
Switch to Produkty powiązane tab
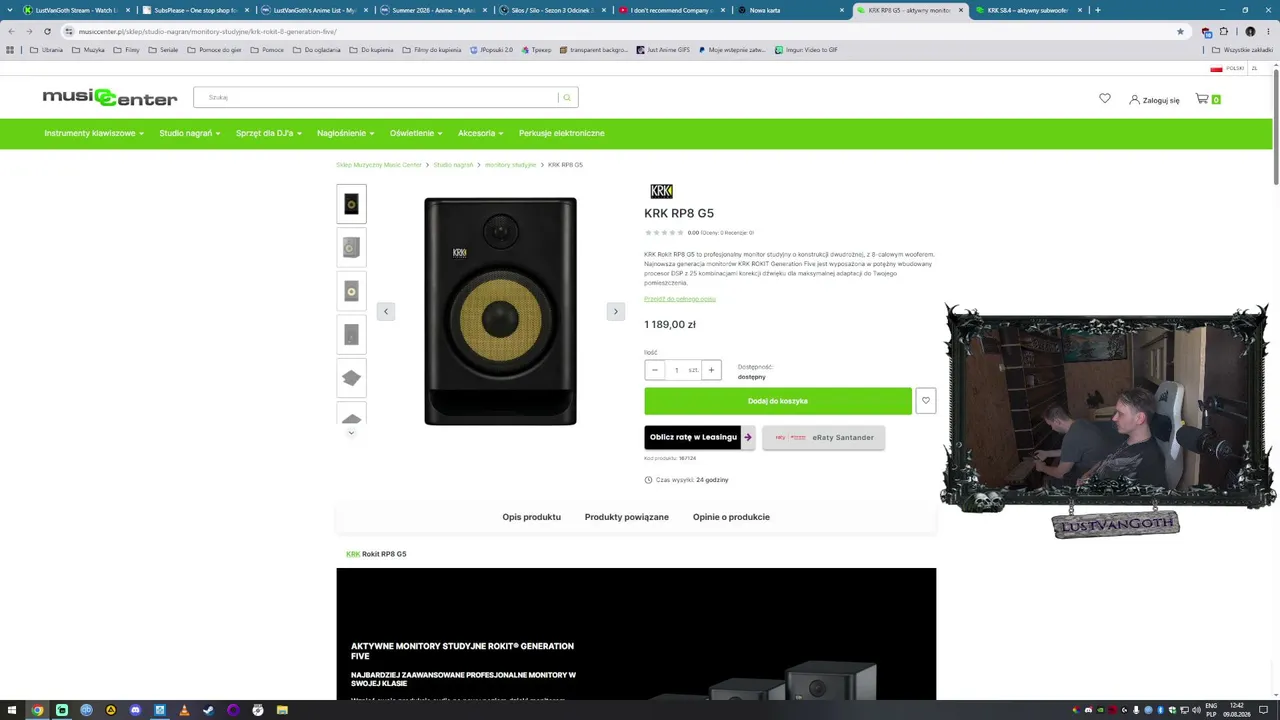click(627, 517)
